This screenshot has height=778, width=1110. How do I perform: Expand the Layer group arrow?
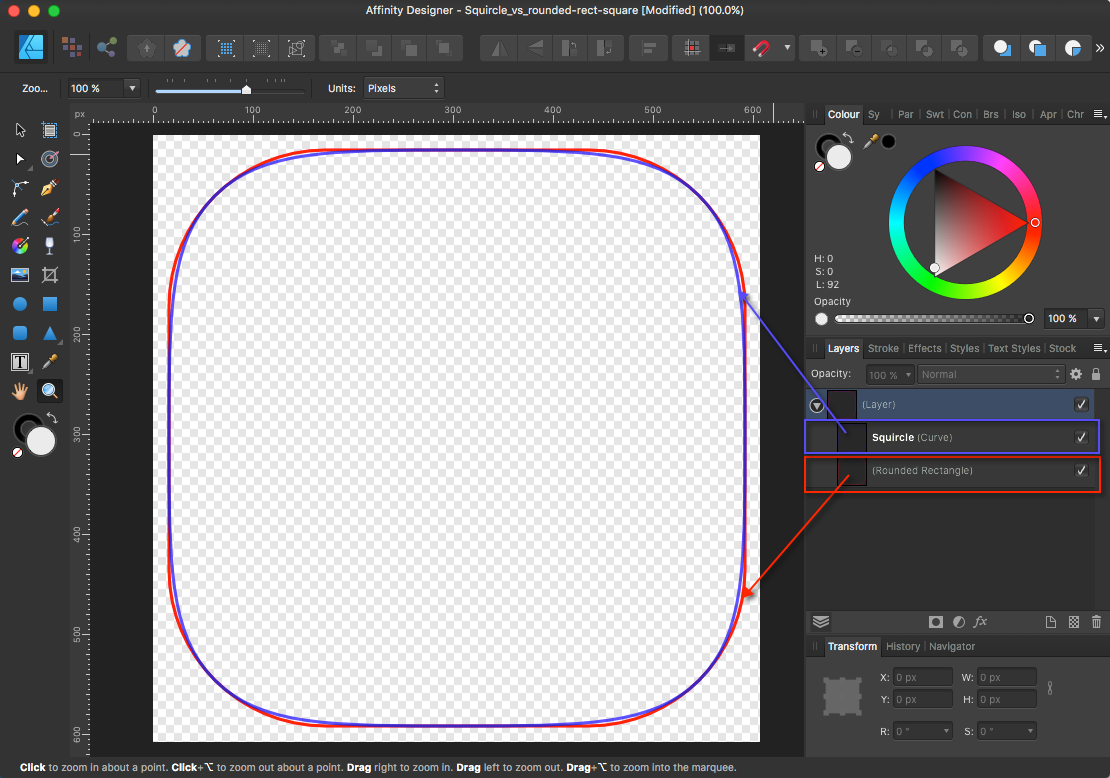[817, 405]
